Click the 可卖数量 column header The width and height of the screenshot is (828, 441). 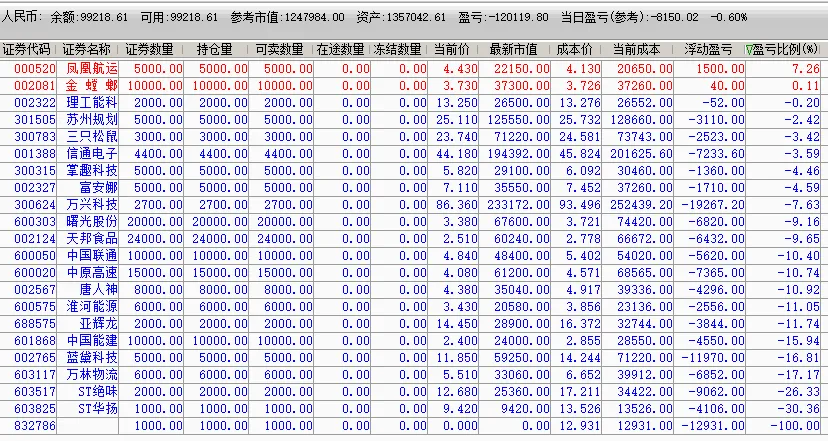tap(279, 50)
